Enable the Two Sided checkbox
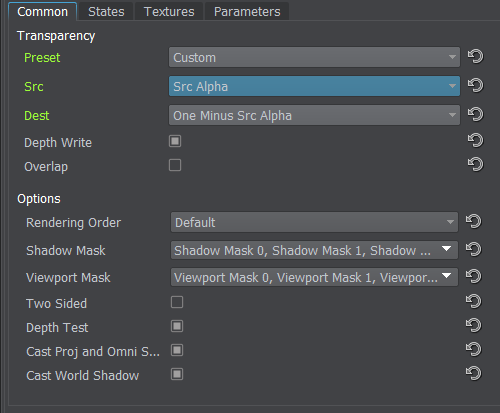Screen dimensions: 500x413 (x=177, y=302)
